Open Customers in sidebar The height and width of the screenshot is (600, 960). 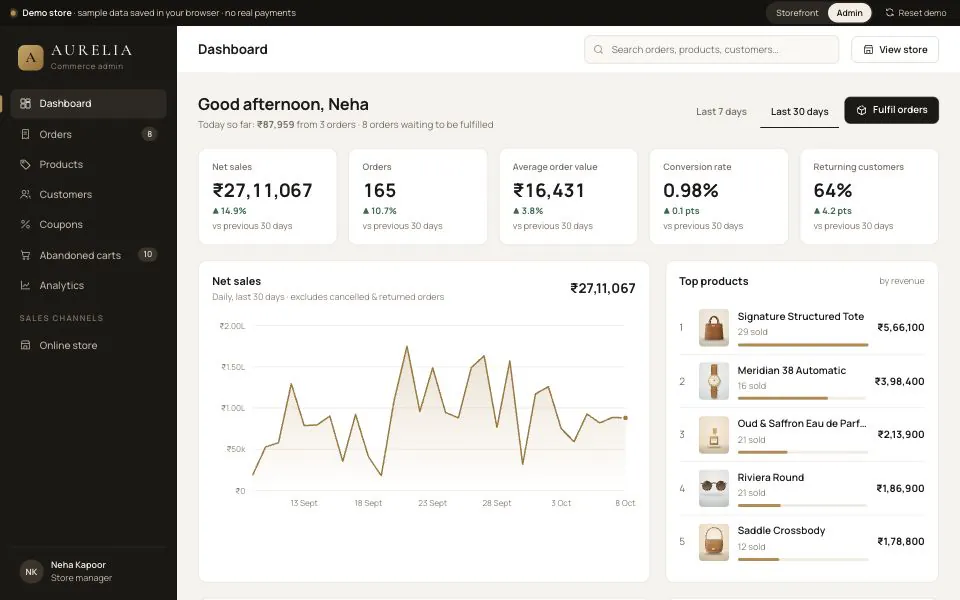coord(88,194)
